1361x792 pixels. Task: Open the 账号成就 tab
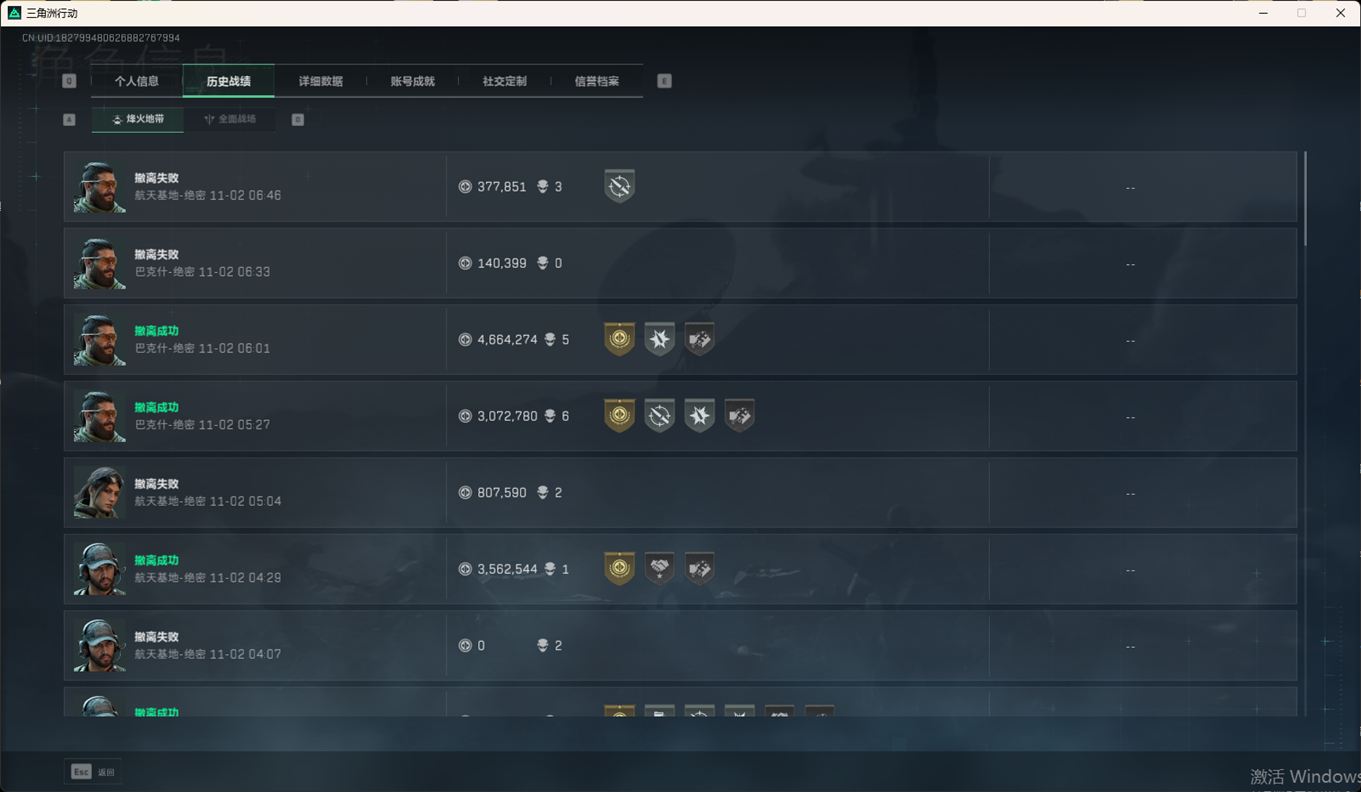pos(413,81)
